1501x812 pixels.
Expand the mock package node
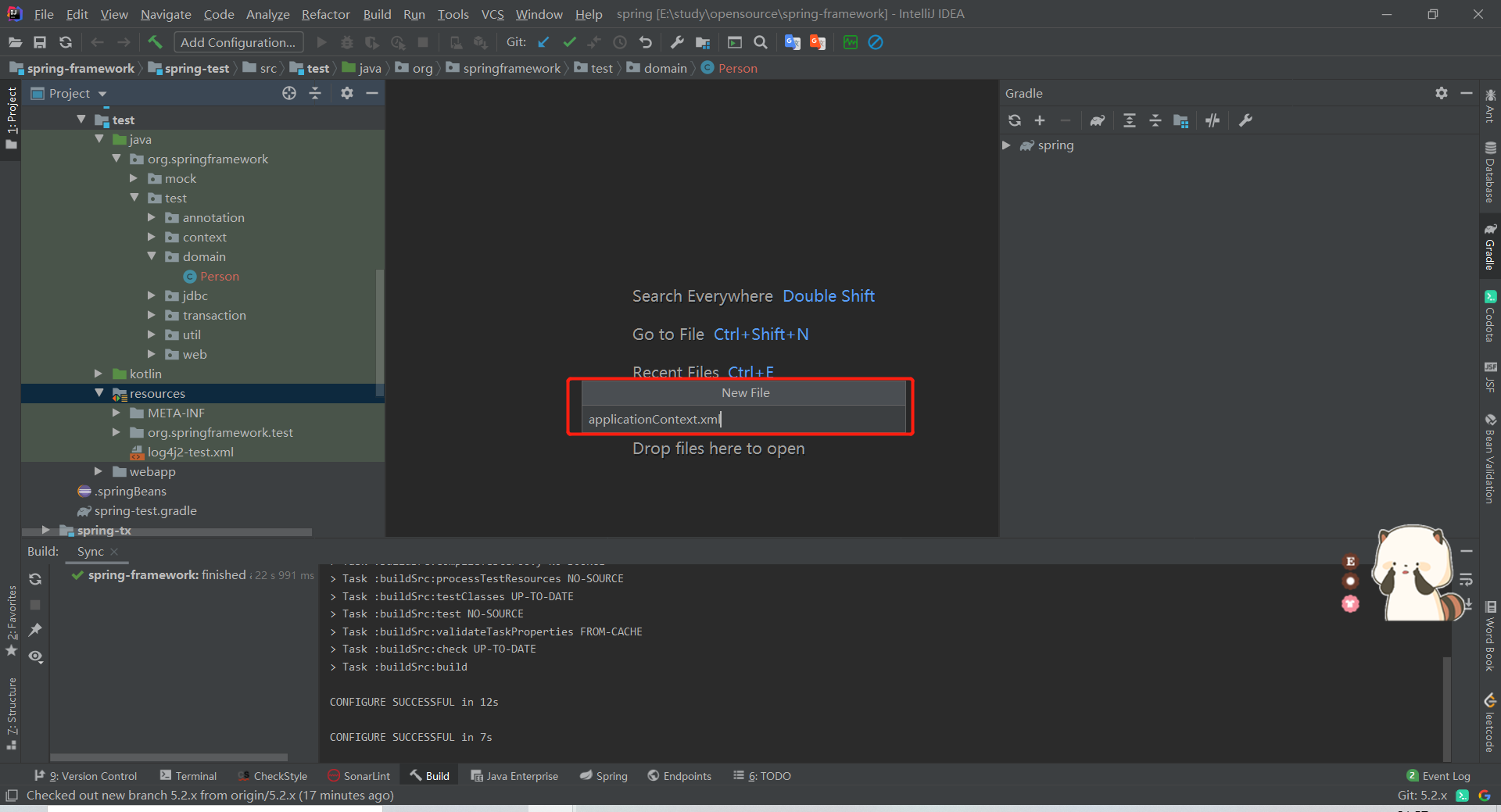[134, 178]
